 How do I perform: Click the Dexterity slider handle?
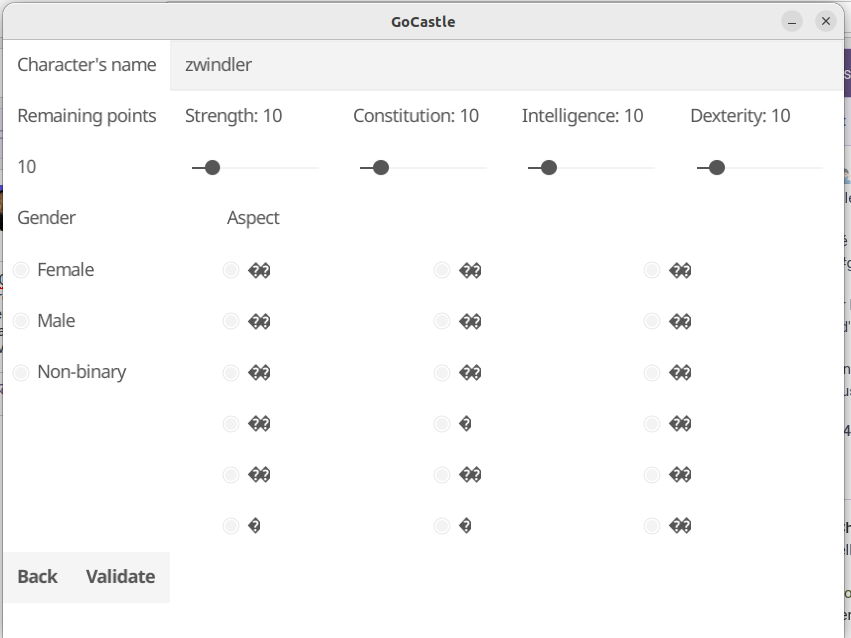(716, 168)
